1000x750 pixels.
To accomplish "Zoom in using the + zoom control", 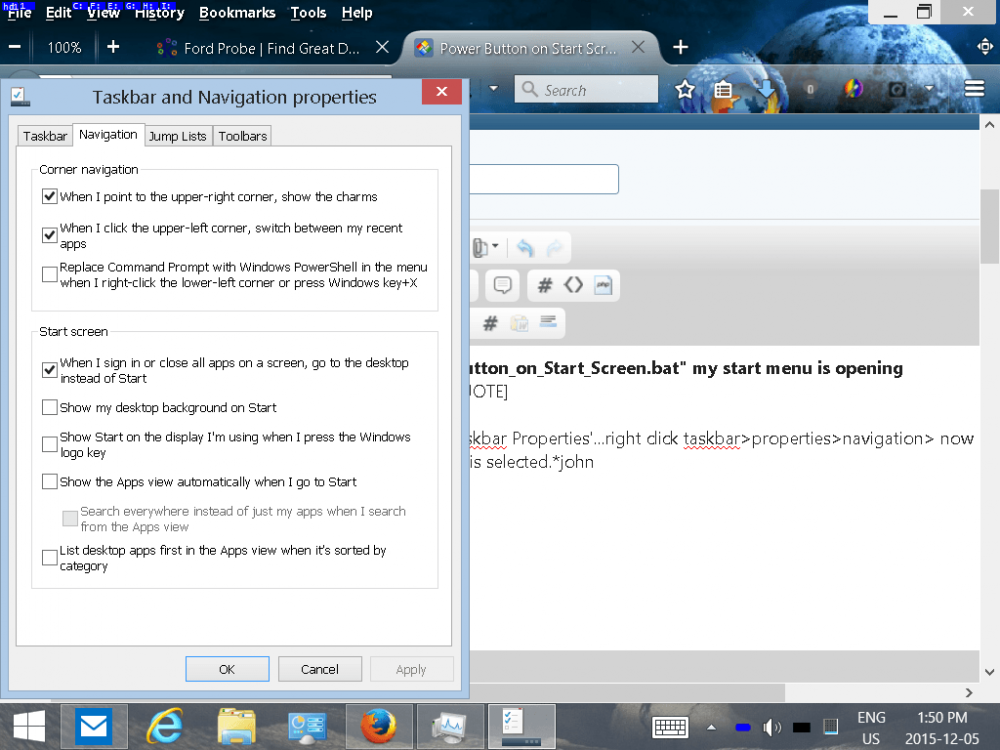I will tap(113, 47).
